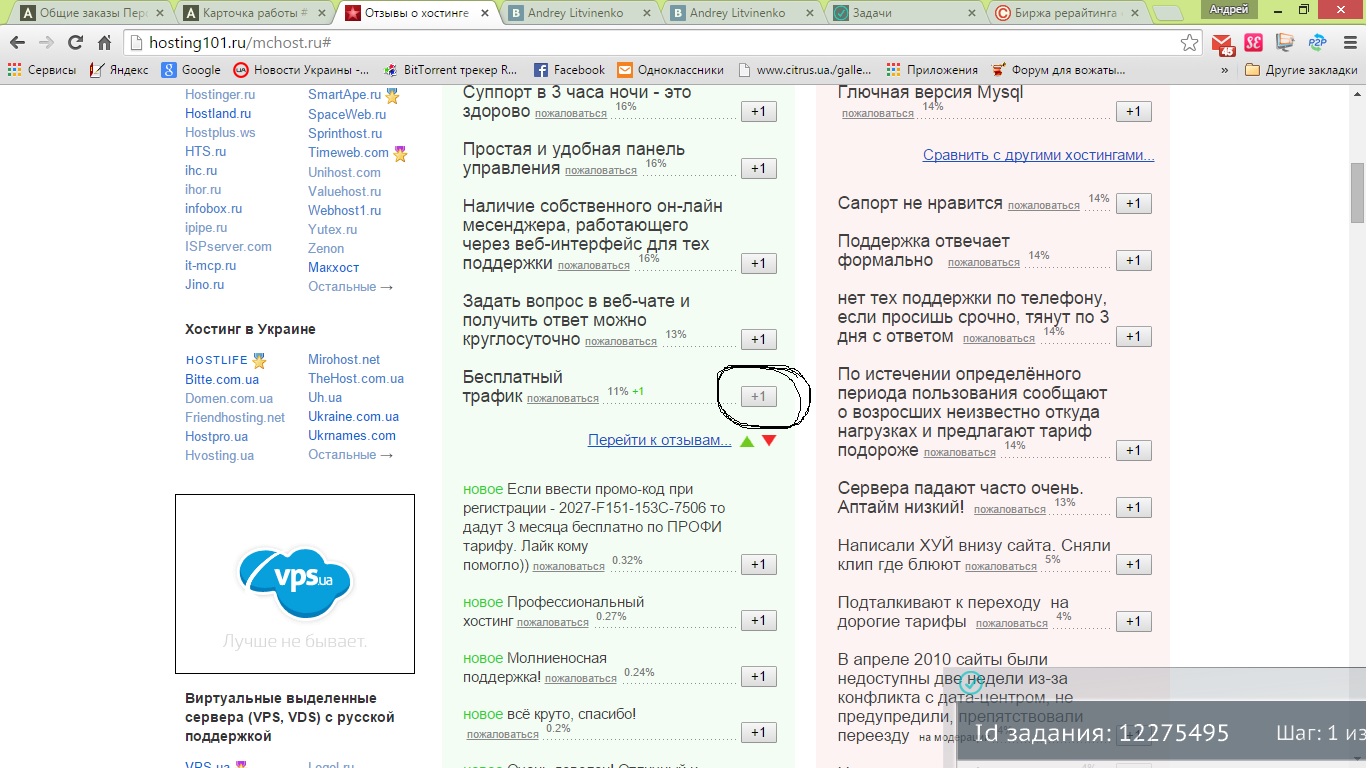Open the Сравнить с другими хостингами... link
The height and width of the screenshot is (768, 1368).
(x=1039, y=155)
